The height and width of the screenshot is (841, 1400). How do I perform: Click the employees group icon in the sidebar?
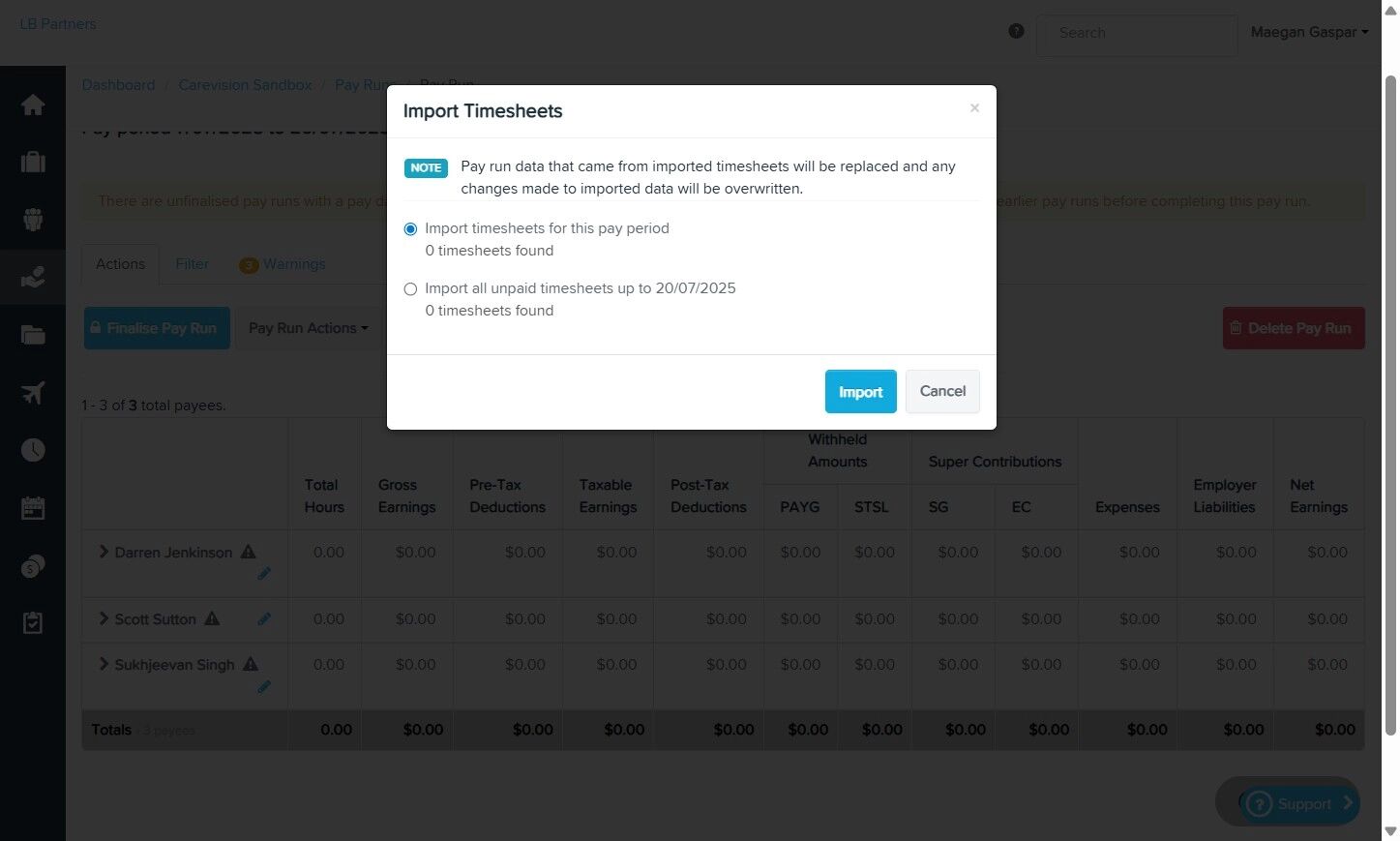coord(33,220)
